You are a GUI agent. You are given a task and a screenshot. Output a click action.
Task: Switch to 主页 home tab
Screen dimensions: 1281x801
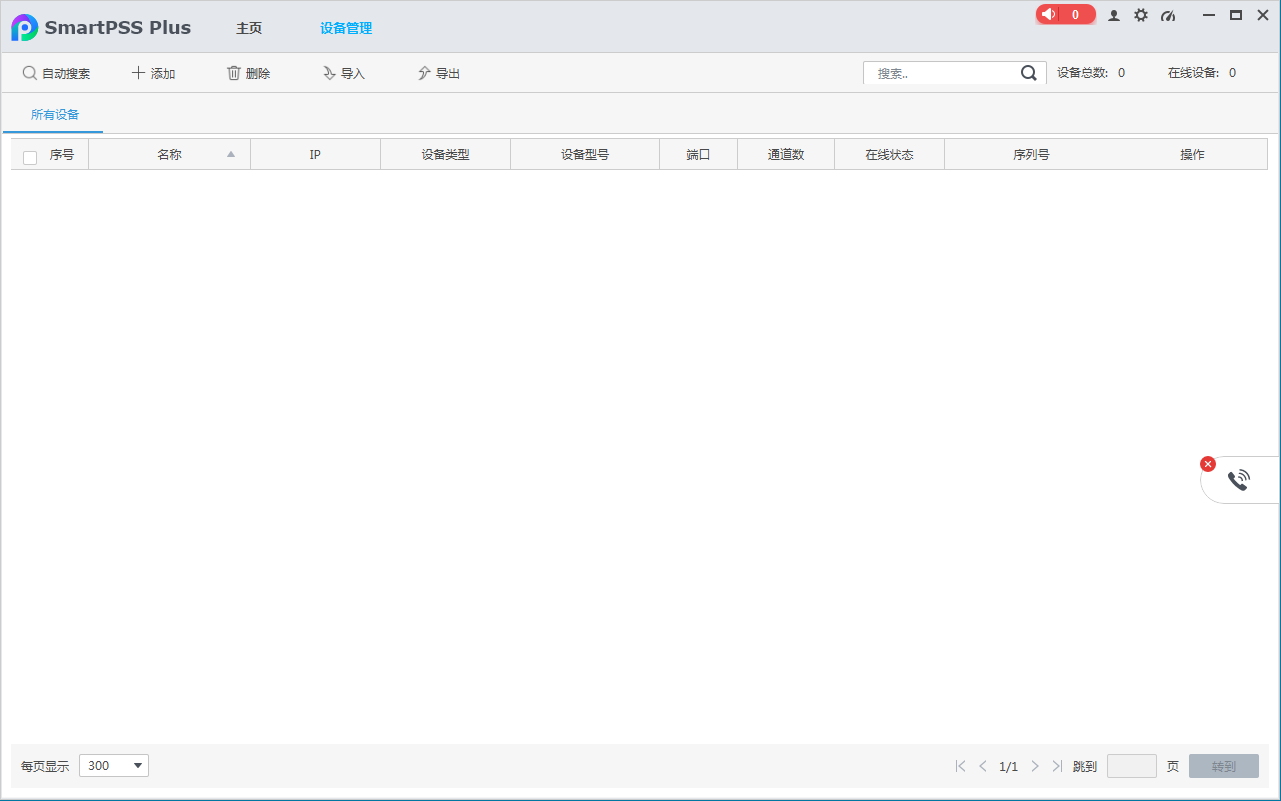(249, 28)
